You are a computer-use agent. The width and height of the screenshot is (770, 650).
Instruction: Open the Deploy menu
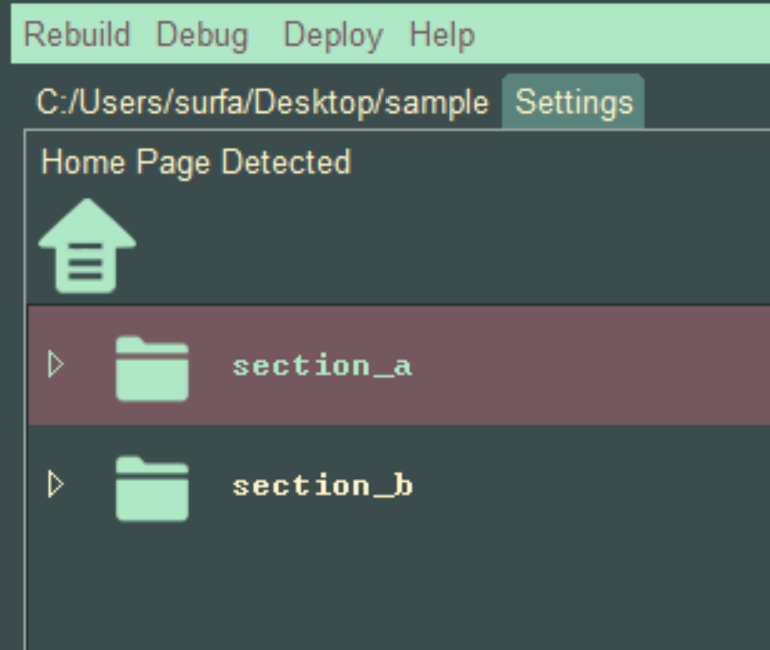pos(333,35)
